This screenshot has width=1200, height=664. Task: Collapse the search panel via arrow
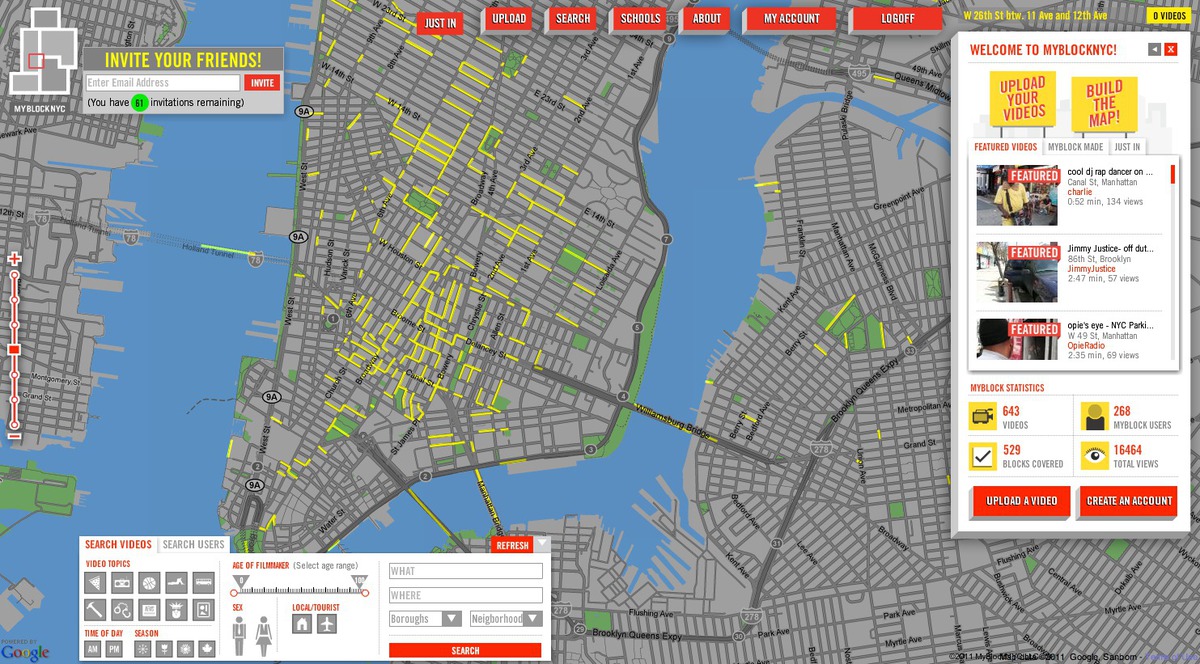(x=541, y=544)
